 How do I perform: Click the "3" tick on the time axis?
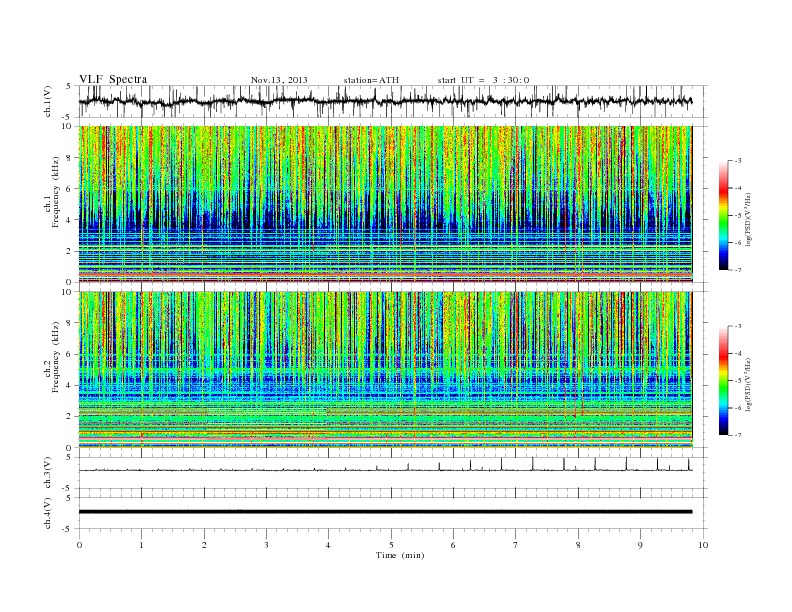(x=266, y=545)
